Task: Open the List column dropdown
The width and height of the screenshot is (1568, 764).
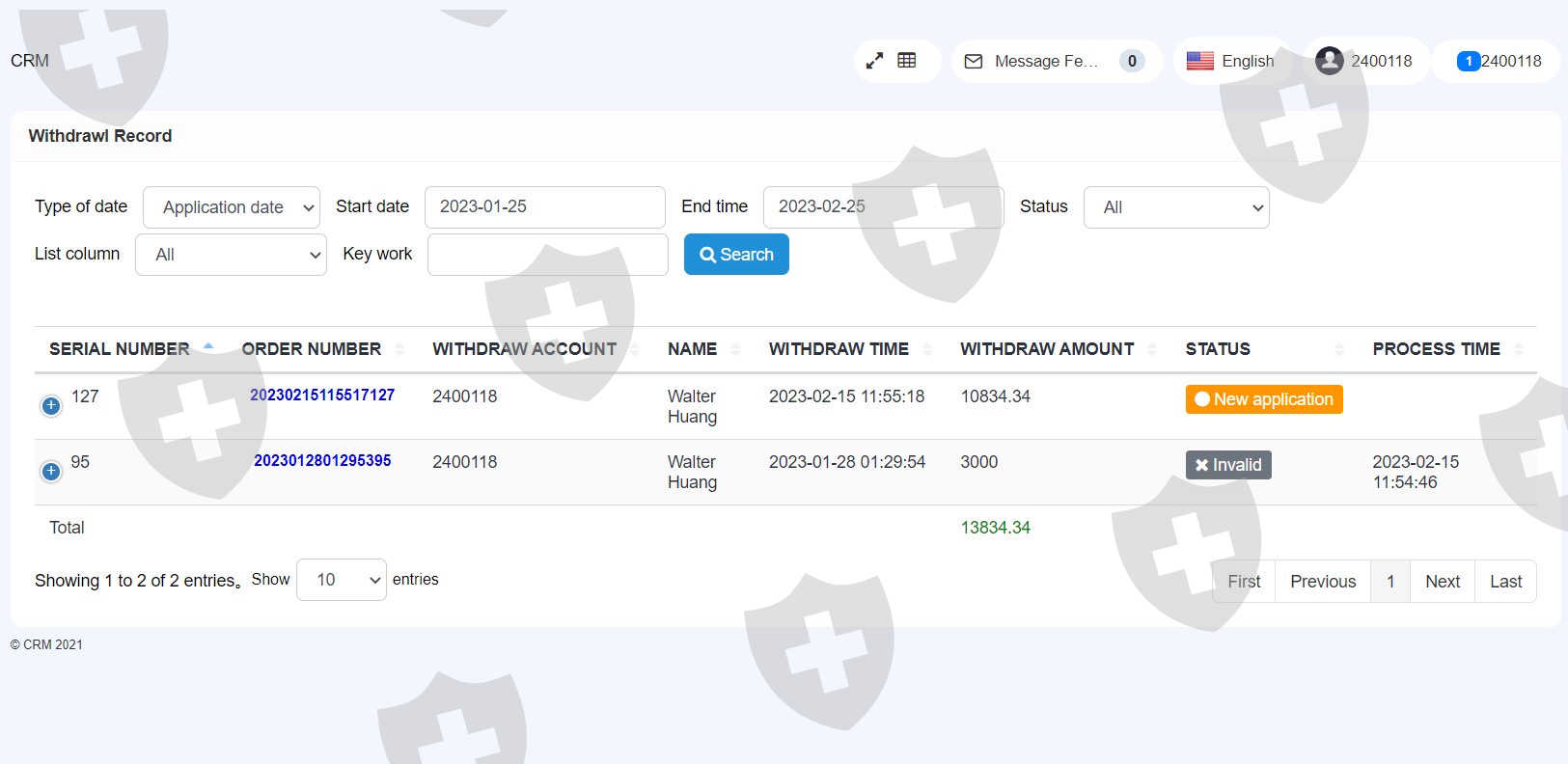Action: (231, 255)
